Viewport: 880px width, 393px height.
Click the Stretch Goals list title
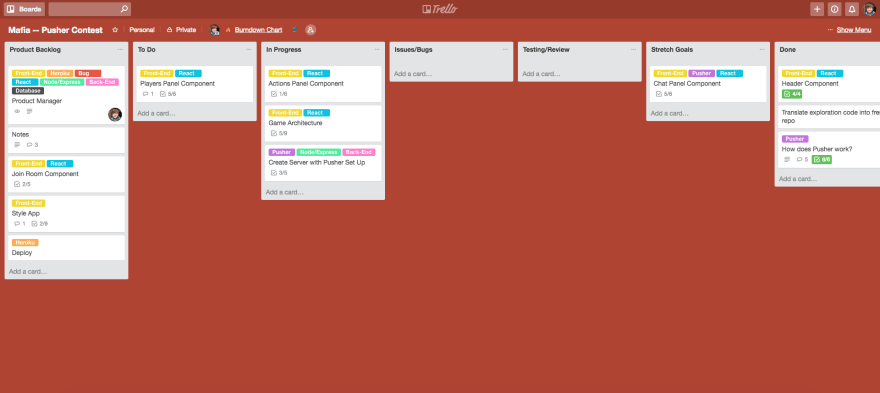672,49
